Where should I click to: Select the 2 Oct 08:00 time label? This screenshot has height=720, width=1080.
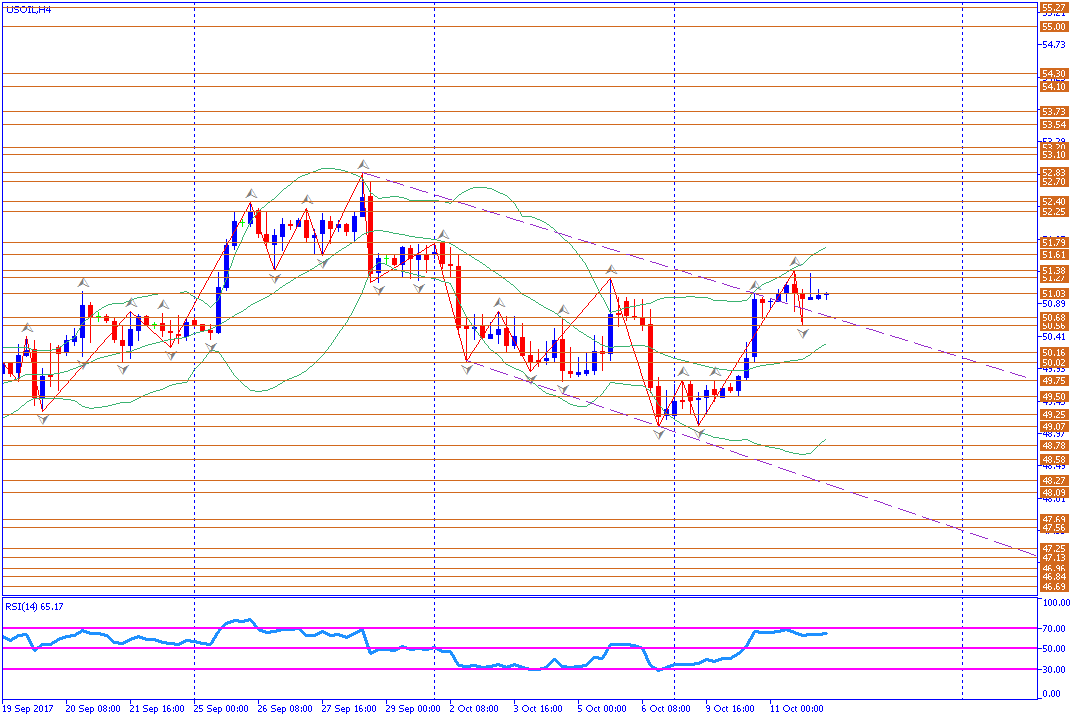pyautogui.click(x=474, y=708)
